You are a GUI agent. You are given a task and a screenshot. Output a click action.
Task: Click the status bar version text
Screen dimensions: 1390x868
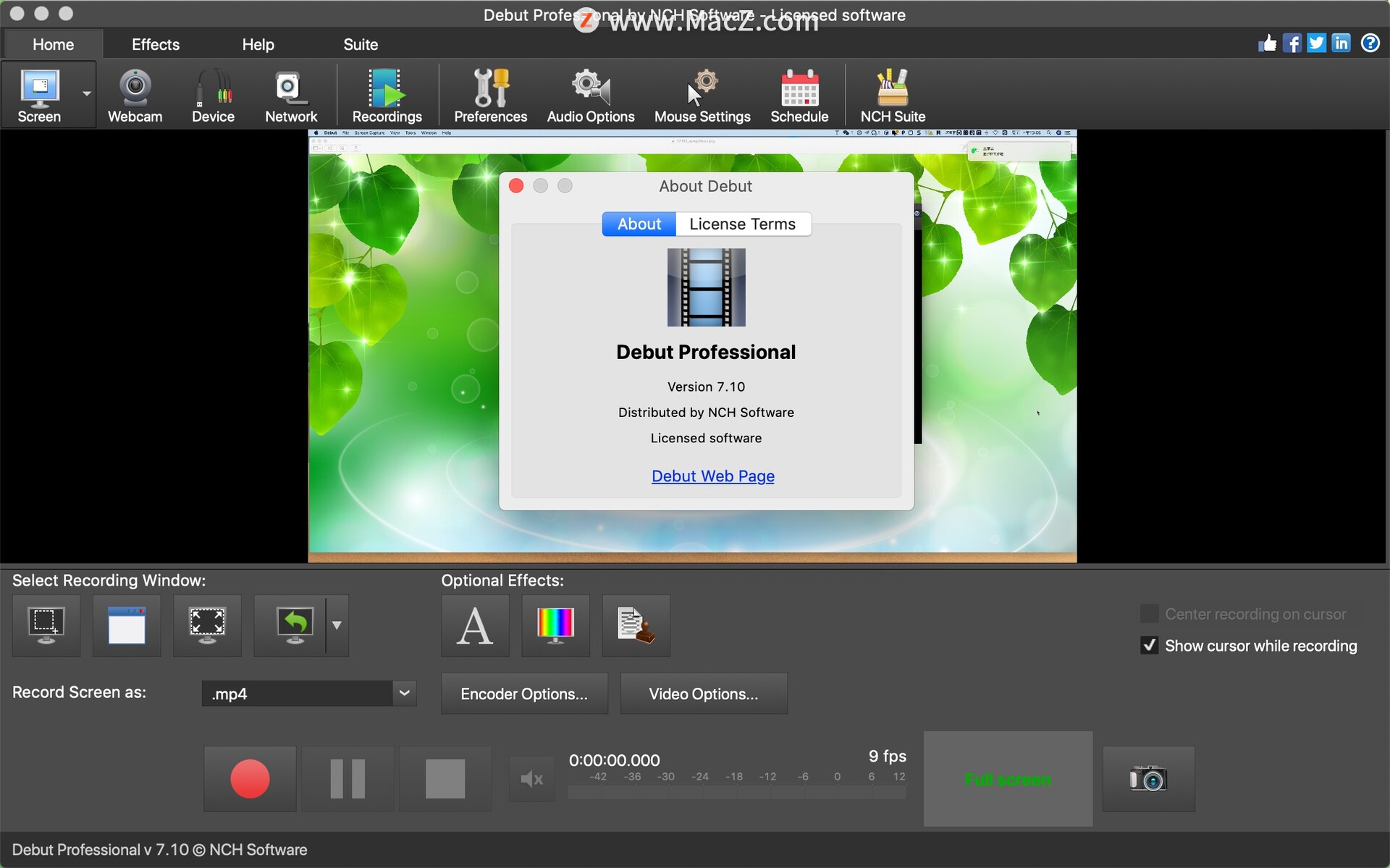click(x=159, y=849)
